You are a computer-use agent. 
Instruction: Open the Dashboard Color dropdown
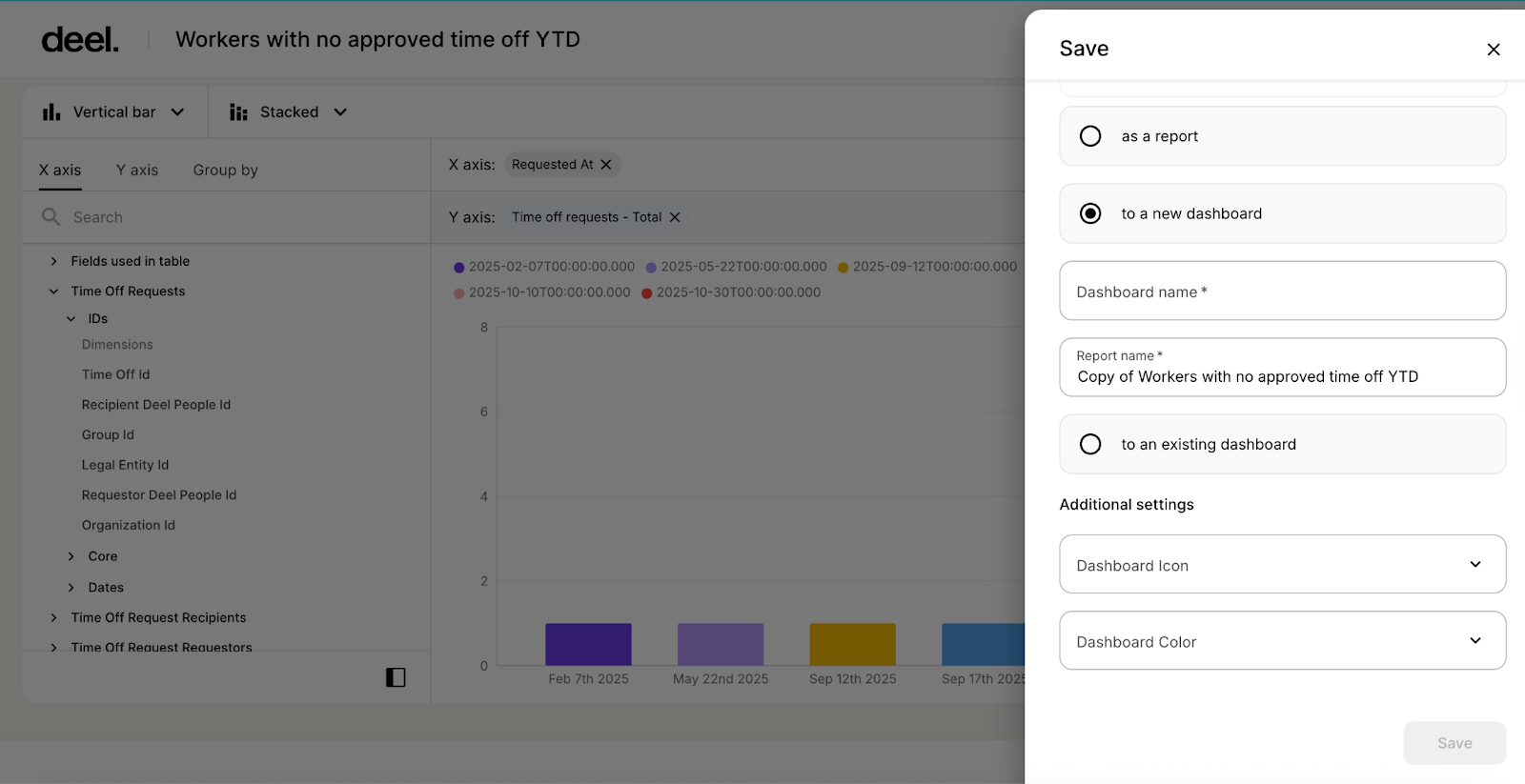click(1282, 641)
